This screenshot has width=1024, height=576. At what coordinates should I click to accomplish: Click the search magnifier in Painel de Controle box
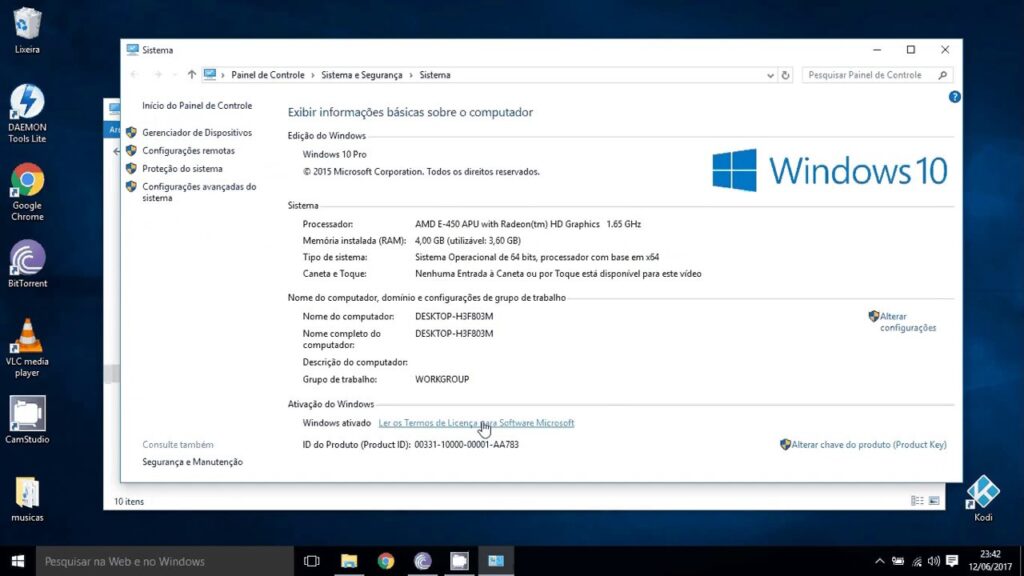942,75
